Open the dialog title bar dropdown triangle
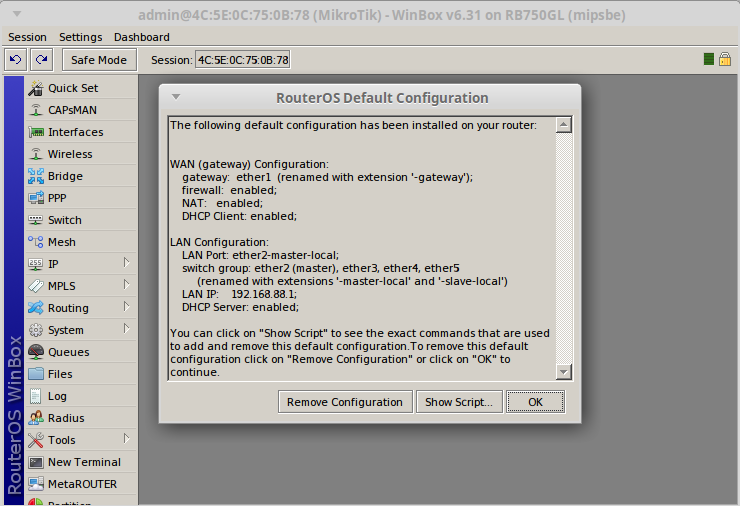This screenshot has height=506, width=740. (x=176, y=97)
